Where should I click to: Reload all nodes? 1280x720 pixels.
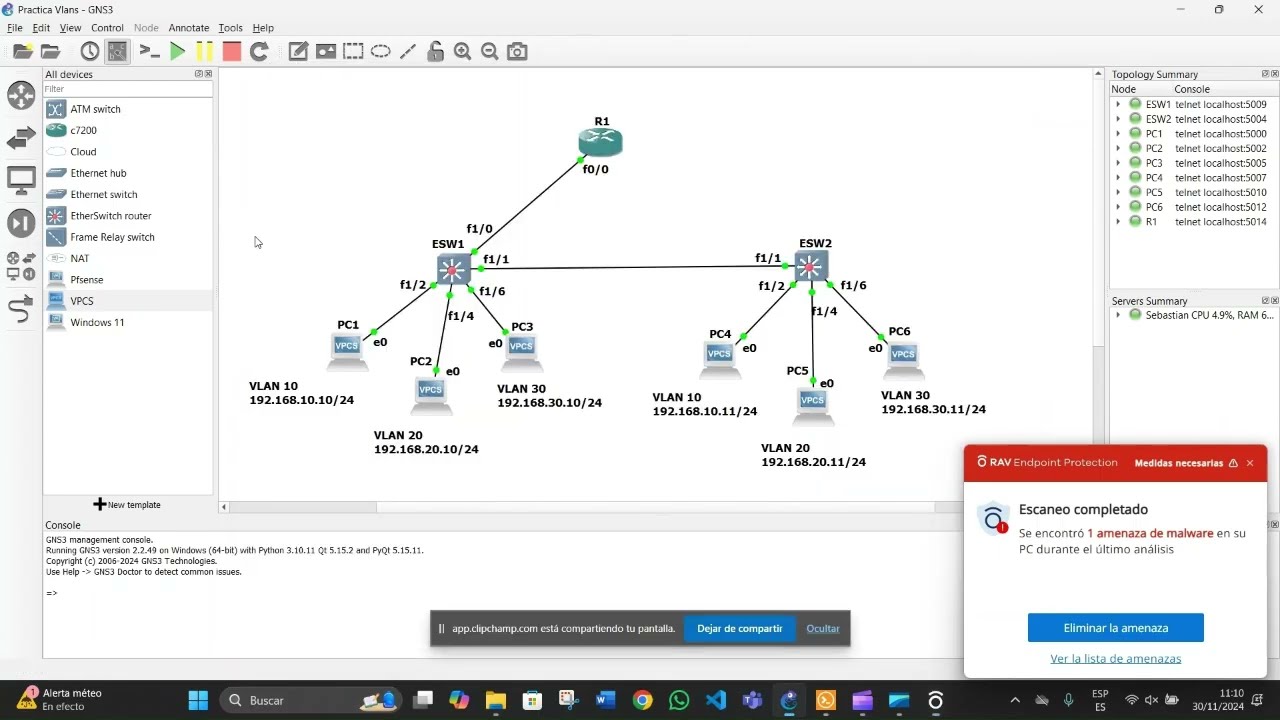259,51
